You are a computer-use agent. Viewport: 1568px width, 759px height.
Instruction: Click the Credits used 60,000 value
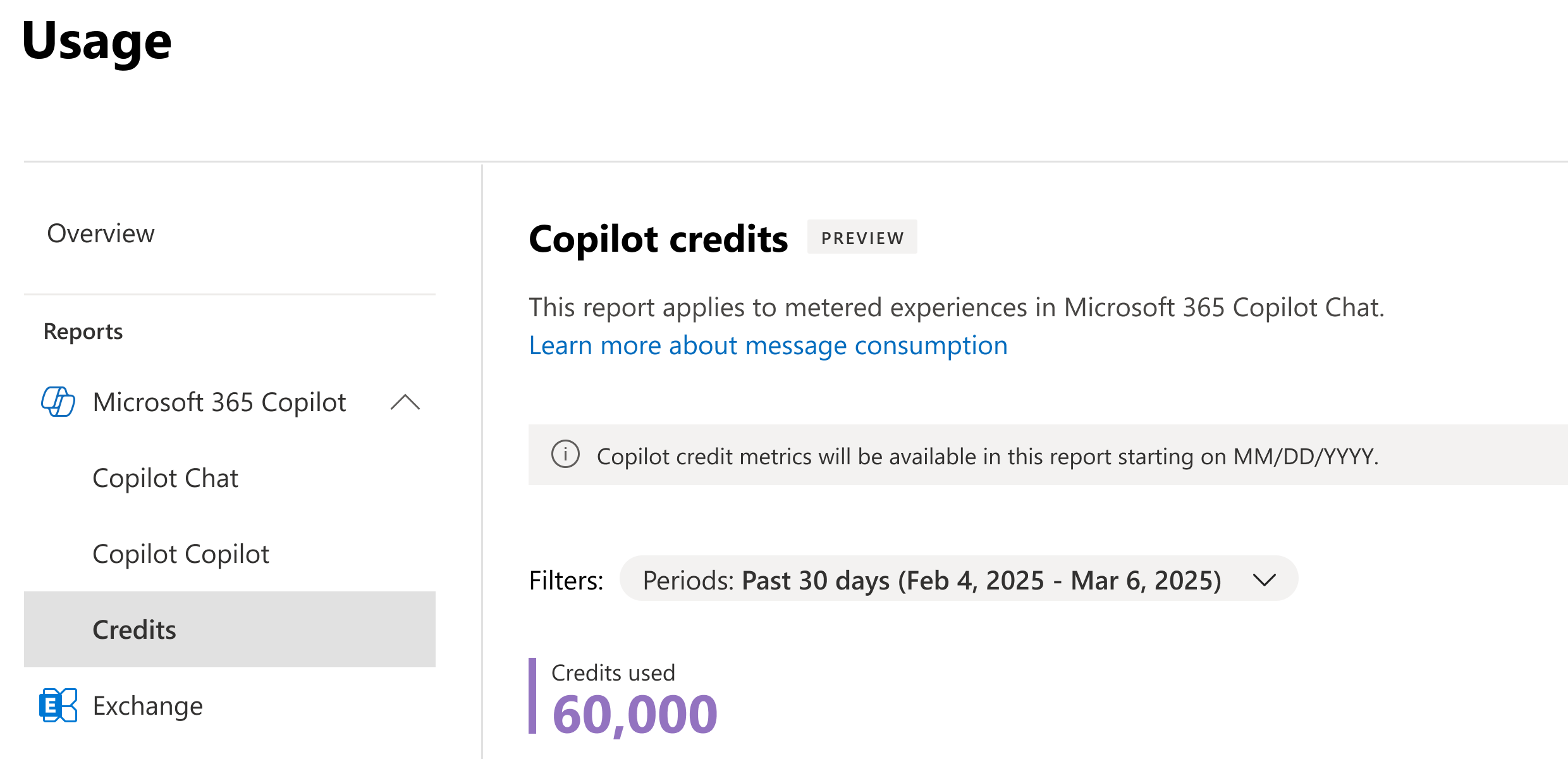pos(635,715)
